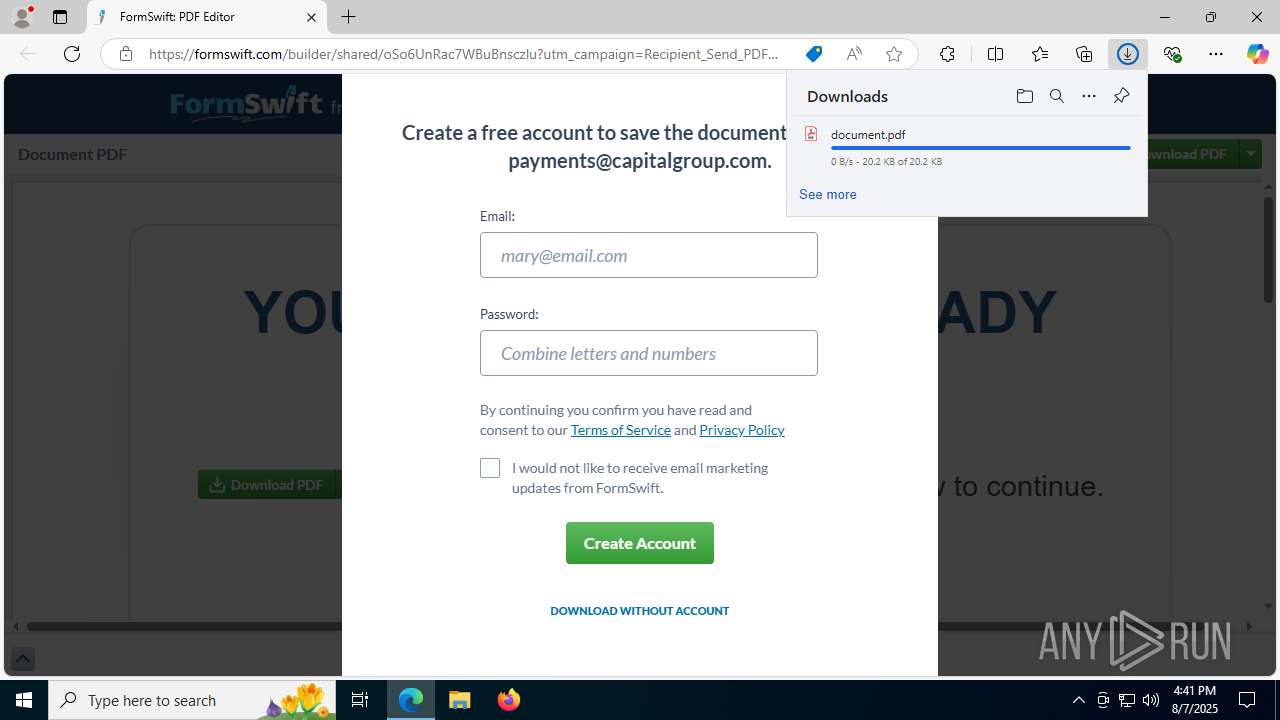
Task: Expand the green Download PDF dropdown arrow
Action: pyautogui.click(x=1250, y=154)
